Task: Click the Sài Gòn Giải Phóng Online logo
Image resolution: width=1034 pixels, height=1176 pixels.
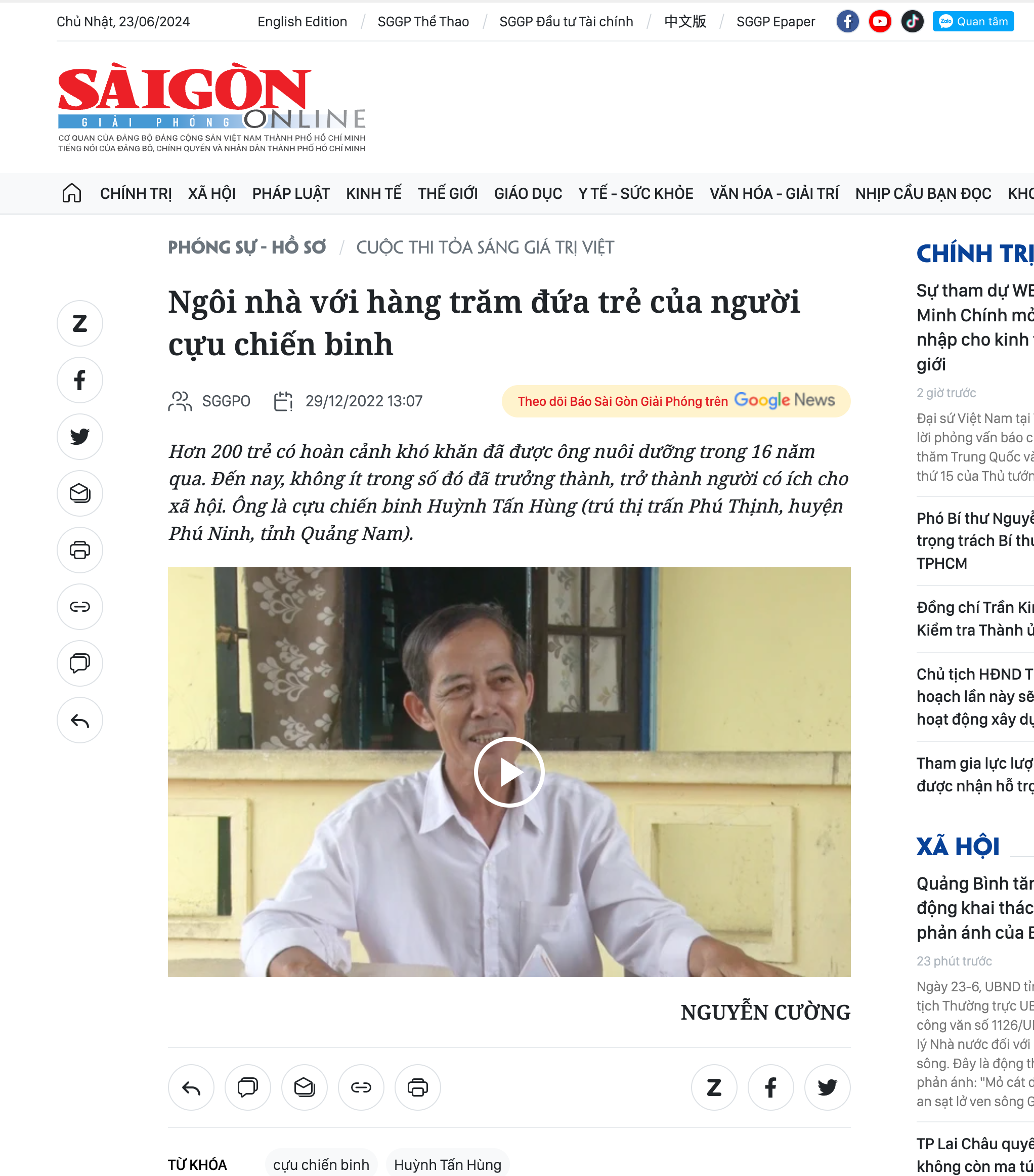Action: tap(211, 108)
